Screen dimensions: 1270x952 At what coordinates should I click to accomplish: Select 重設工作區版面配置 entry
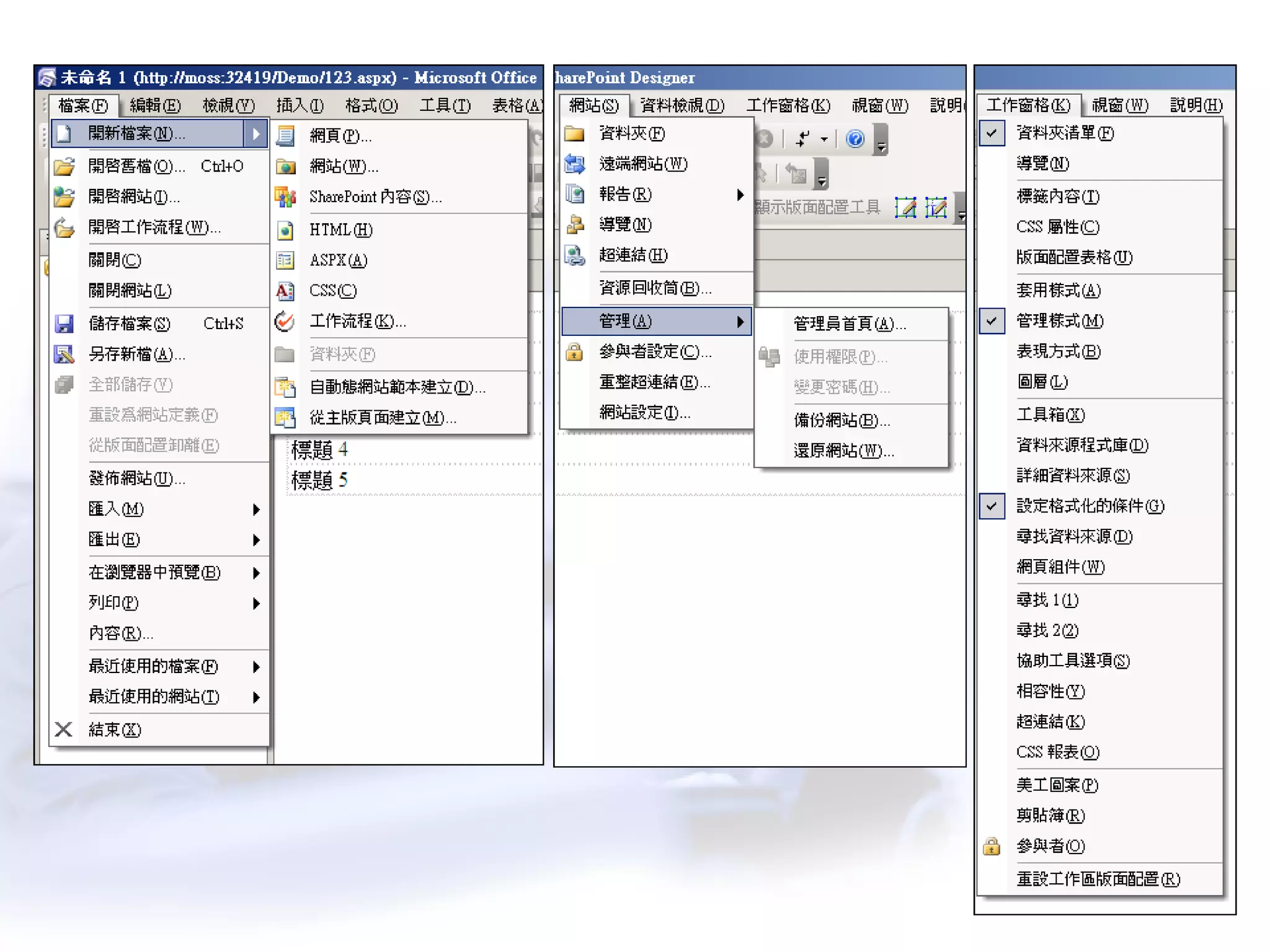(1098, 879)
